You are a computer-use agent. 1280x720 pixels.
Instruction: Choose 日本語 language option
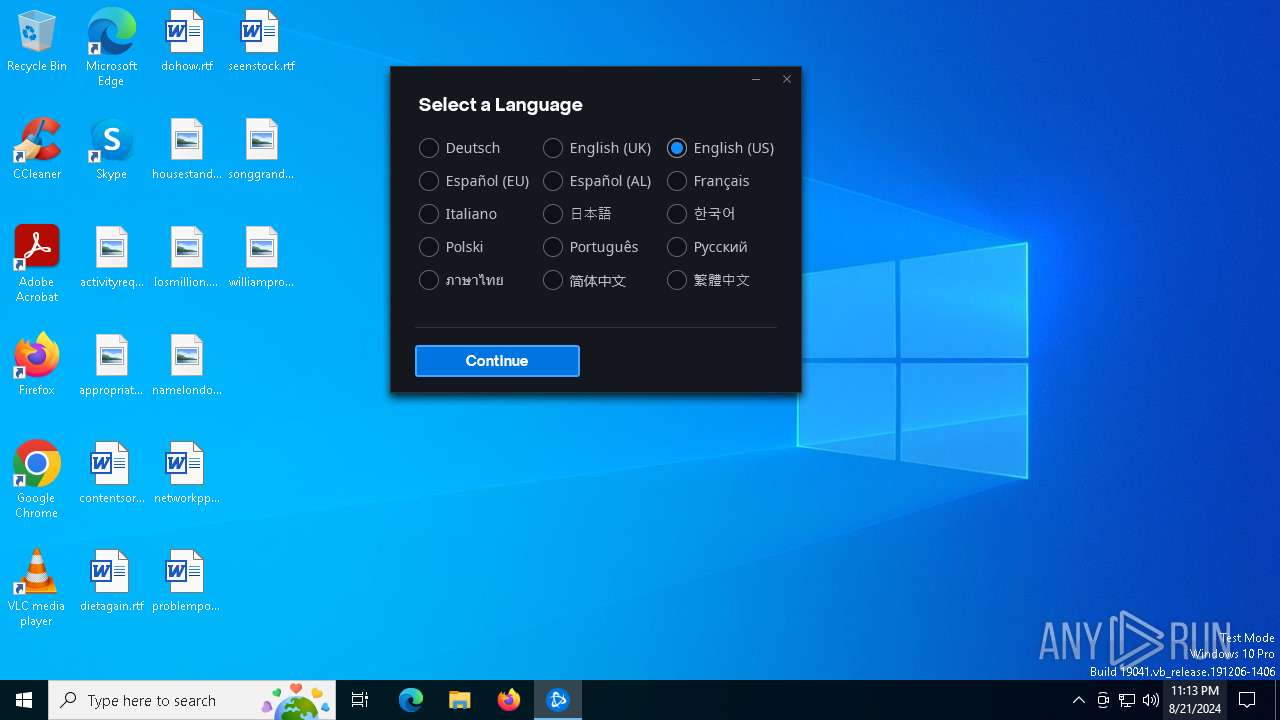click(x=577, y=214)
